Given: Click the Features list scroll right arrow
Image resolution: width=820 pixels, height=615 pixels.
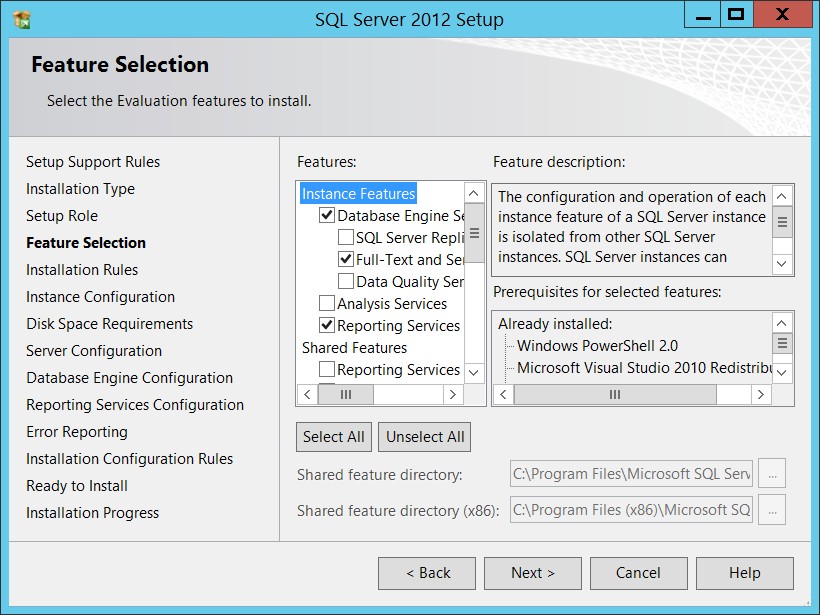Looking at the screenshot, I should click(x=453, y=394).
